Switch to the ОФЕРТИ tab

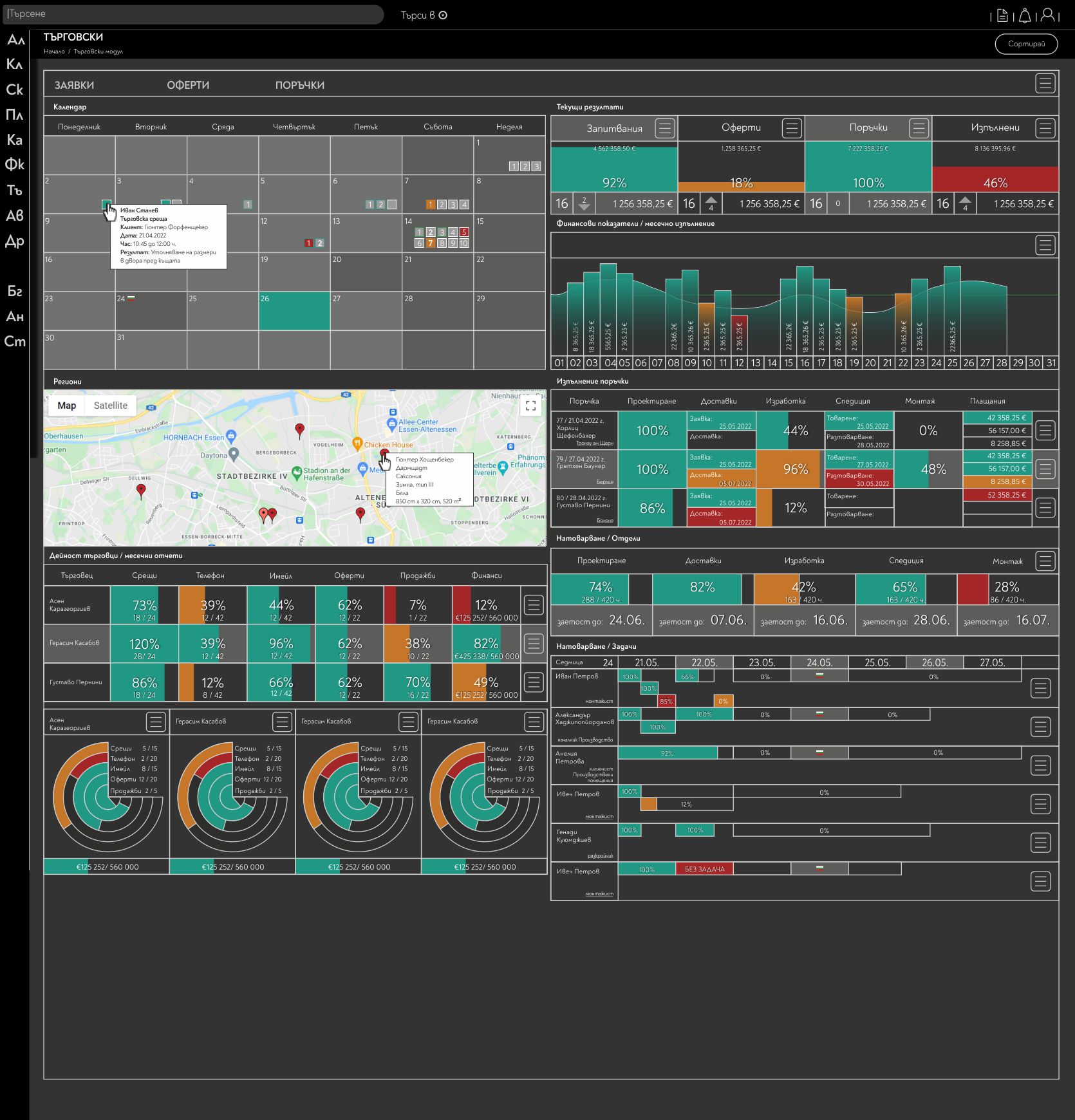click(188, 85)
